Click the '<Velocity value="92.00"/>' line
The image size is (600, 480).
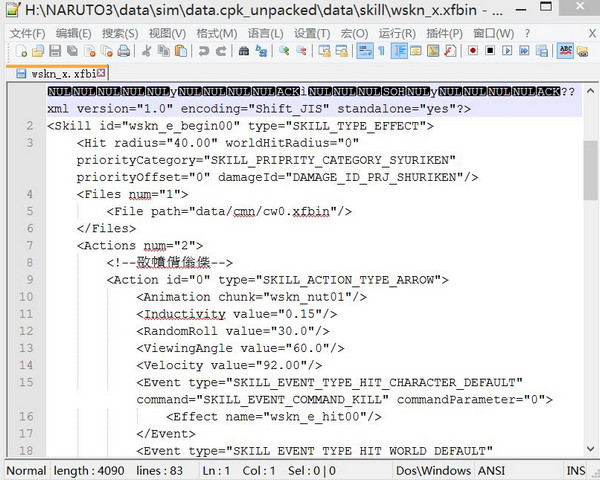[229, 365]
